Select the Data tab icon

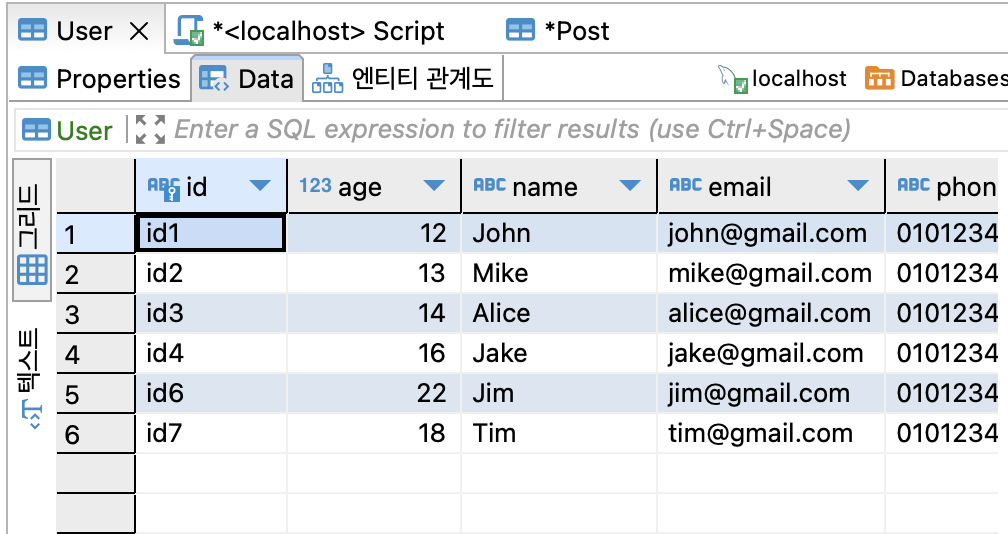coord(213,78)
